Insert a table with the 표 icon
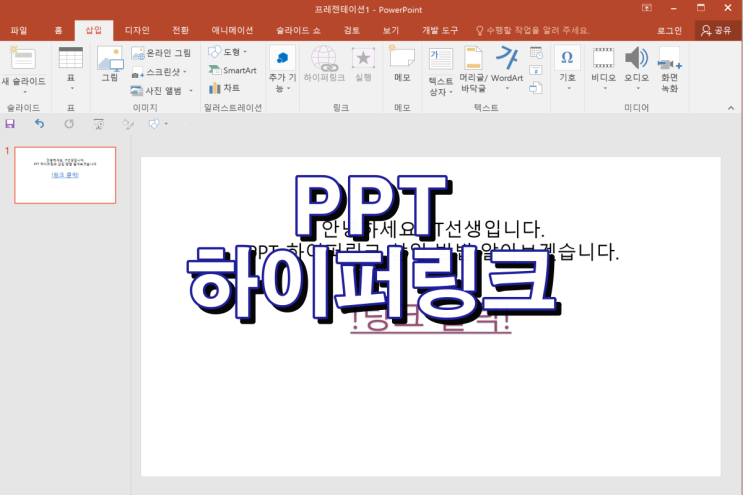743x495 pixels. point(70,58)
